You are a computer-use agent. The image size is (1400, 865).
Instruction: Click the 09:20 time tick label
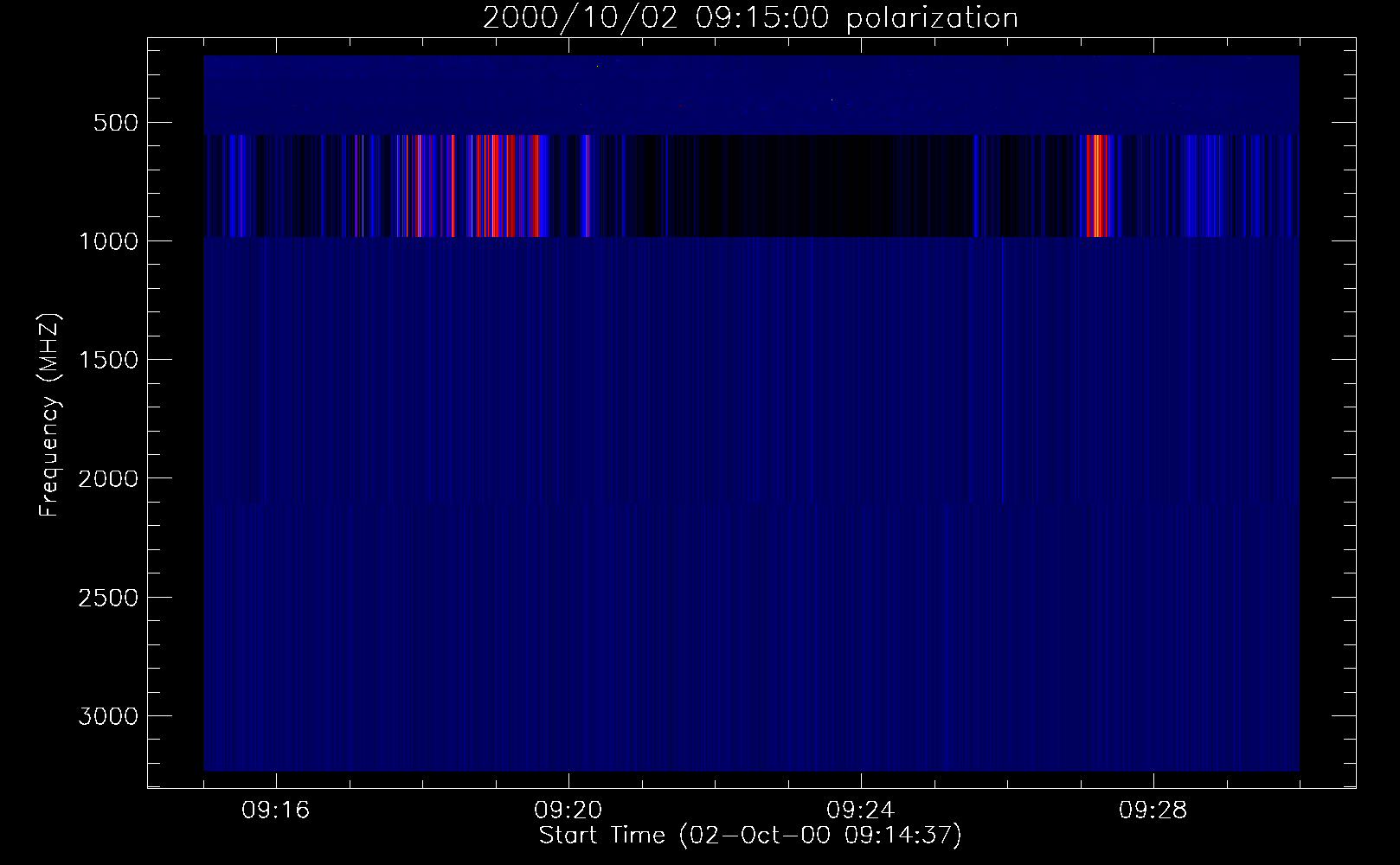pyautogui.click(x=568, y=811)
